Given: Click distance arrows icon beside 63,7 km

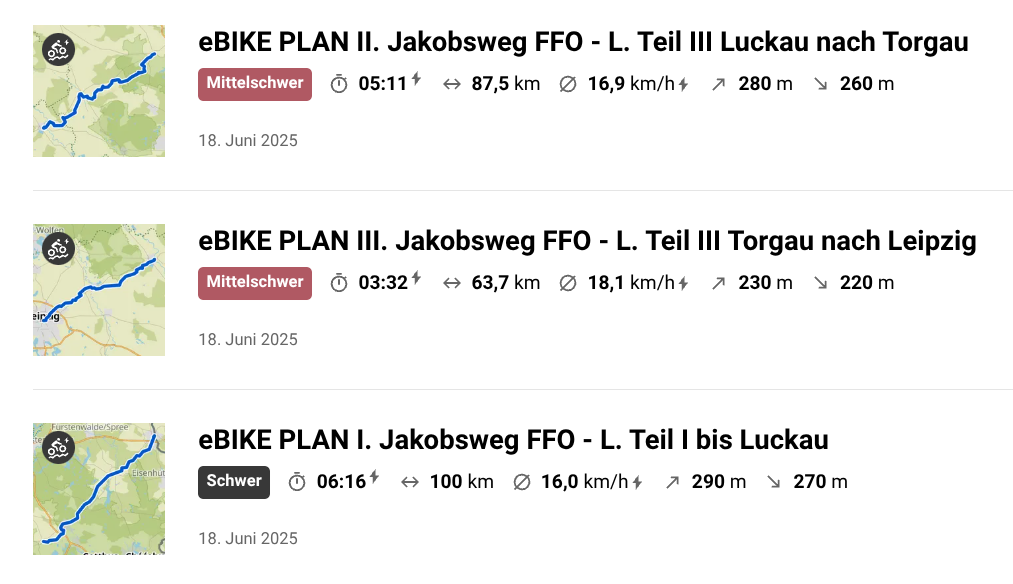Looking at the screenshot, I should (452, 283).
